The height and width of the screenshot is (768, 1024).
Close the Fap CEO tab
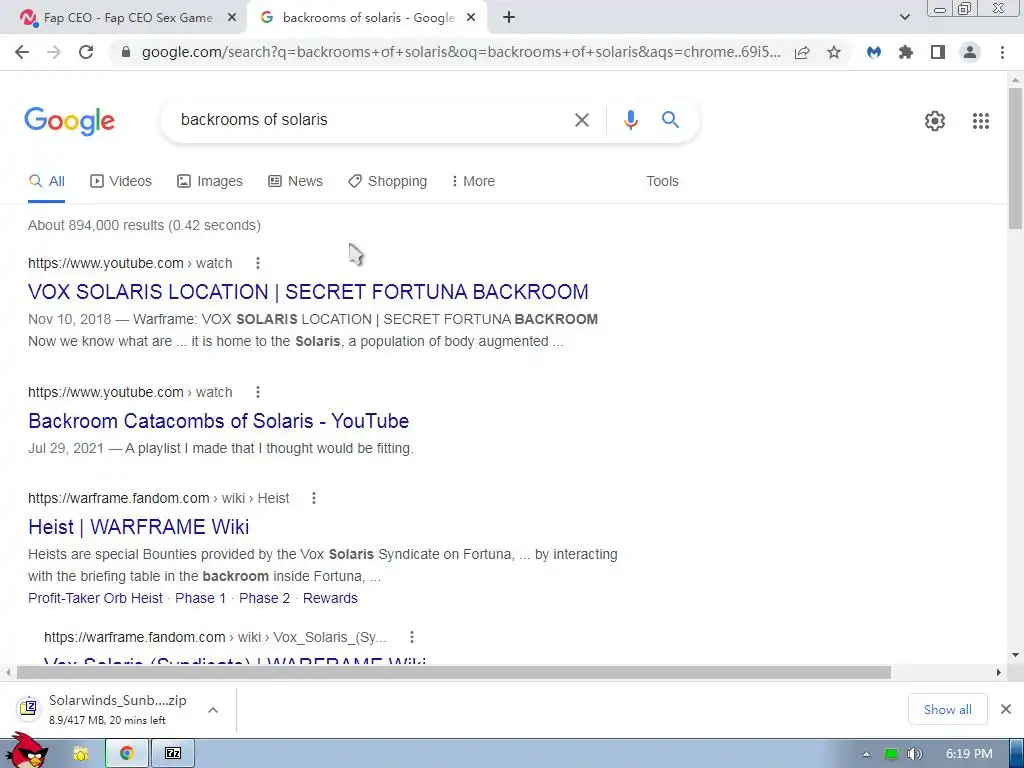tap(232, 18)
